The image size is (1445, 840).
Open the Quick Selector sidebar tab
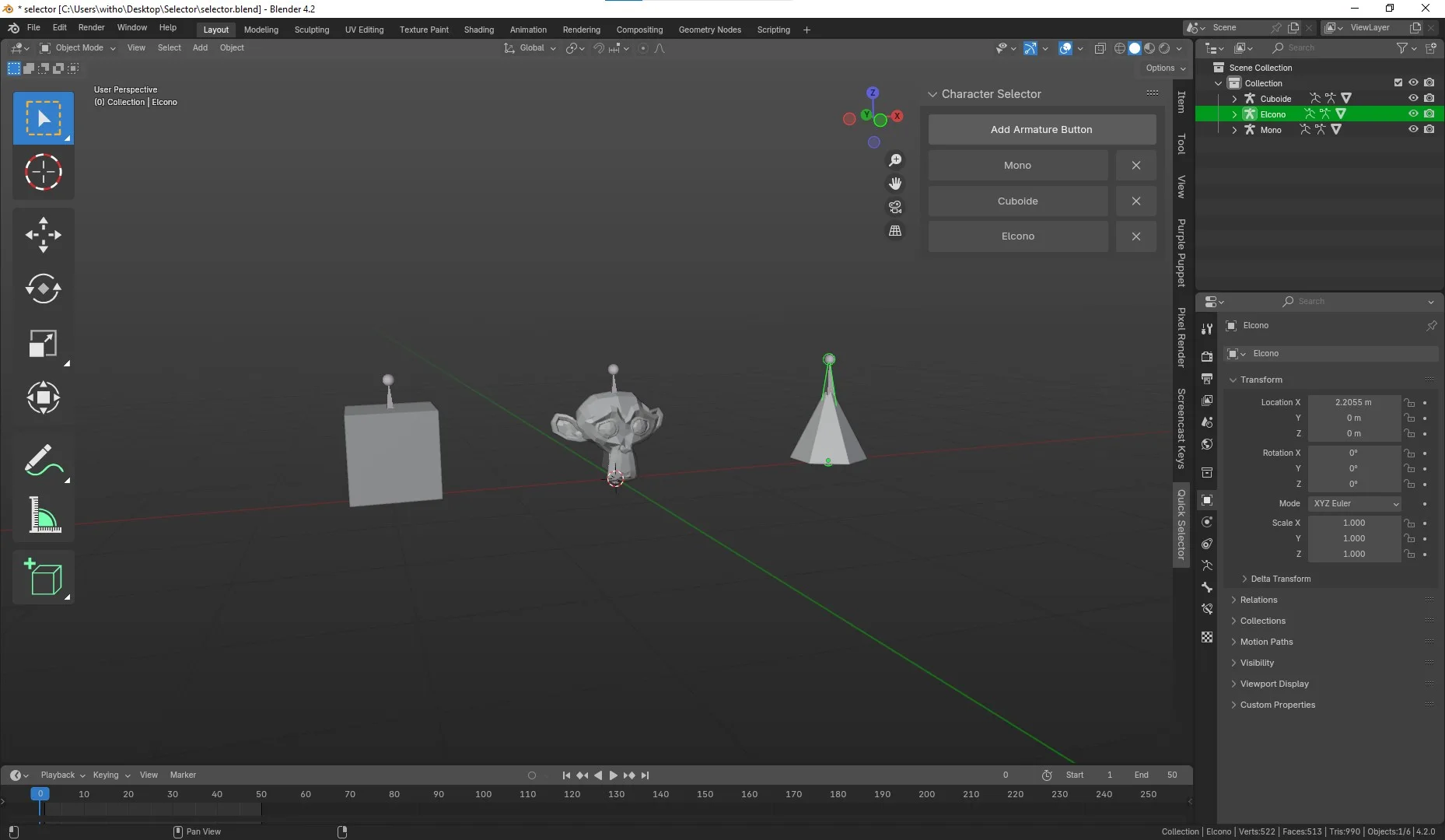[x=1181, y=524]
